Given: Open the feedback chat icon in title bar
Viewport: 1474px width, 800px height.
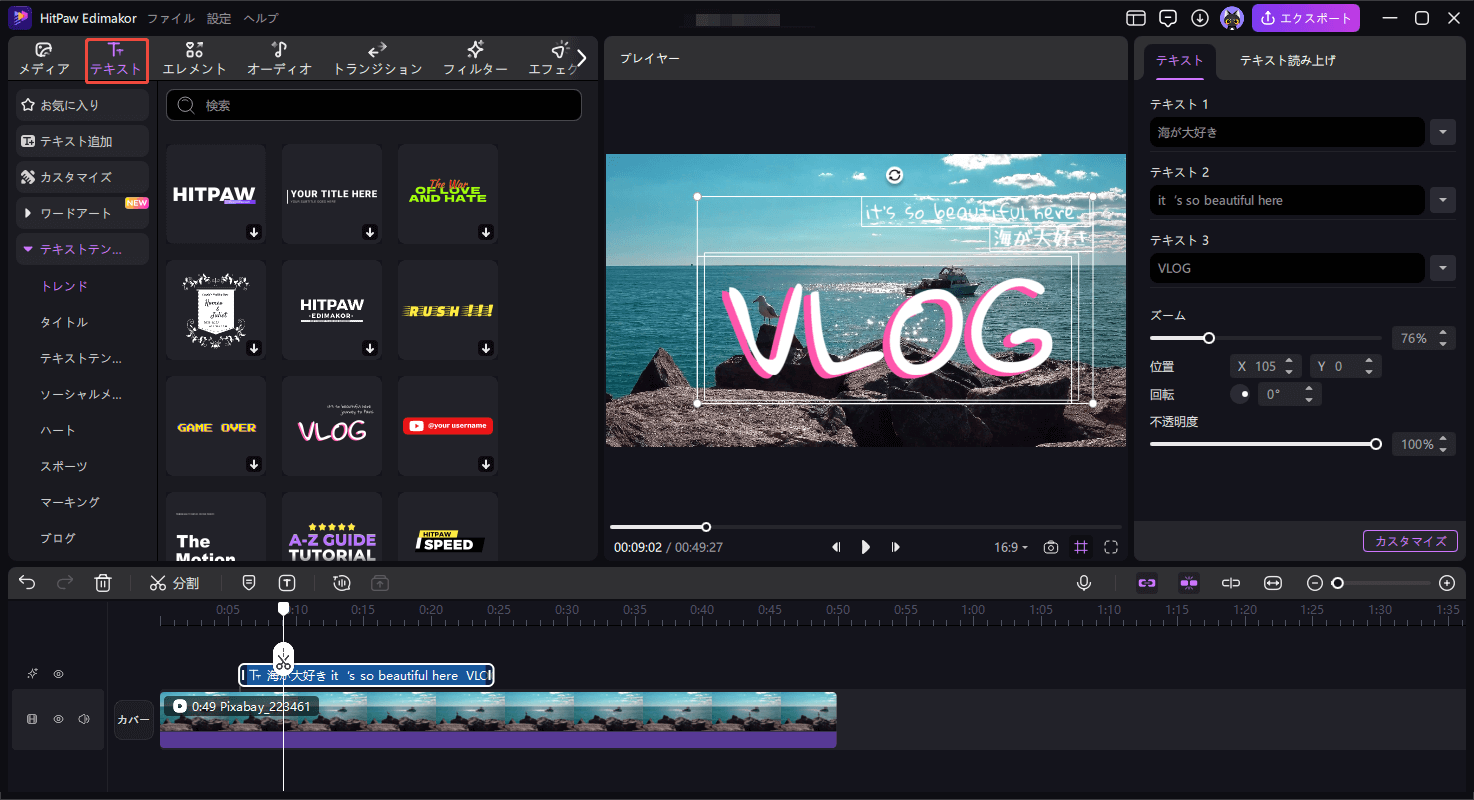Looking at the screenshot, I should point(1167,18).
